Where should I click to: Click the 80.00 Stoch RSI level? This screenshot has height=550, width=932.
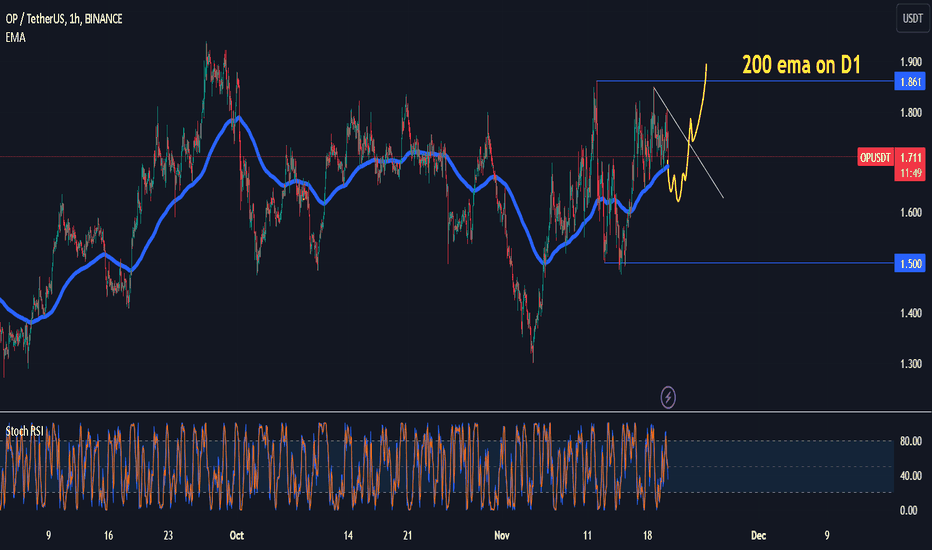tap(911, 441)
